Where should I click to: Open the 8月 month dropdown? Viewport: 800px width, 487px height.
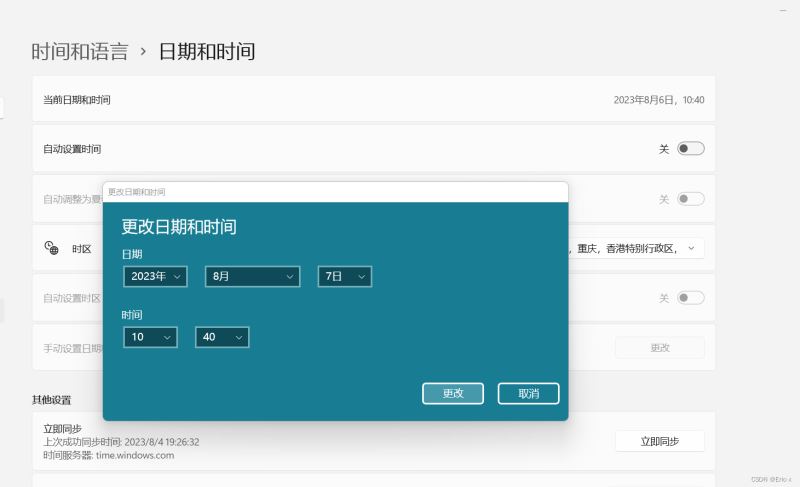(x=253, y=276)
